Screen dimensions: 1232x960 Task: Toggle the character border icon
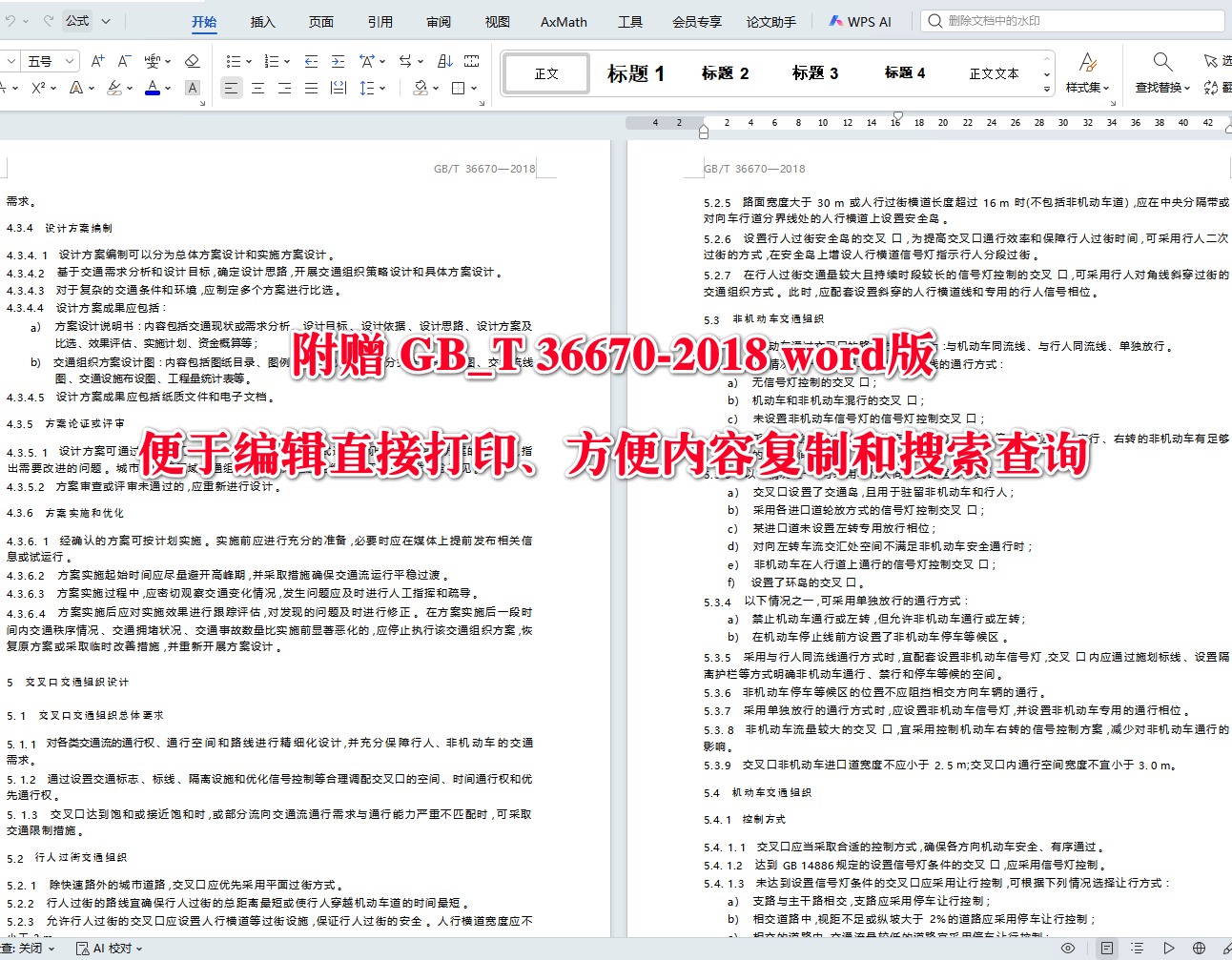tap(193, 88)
